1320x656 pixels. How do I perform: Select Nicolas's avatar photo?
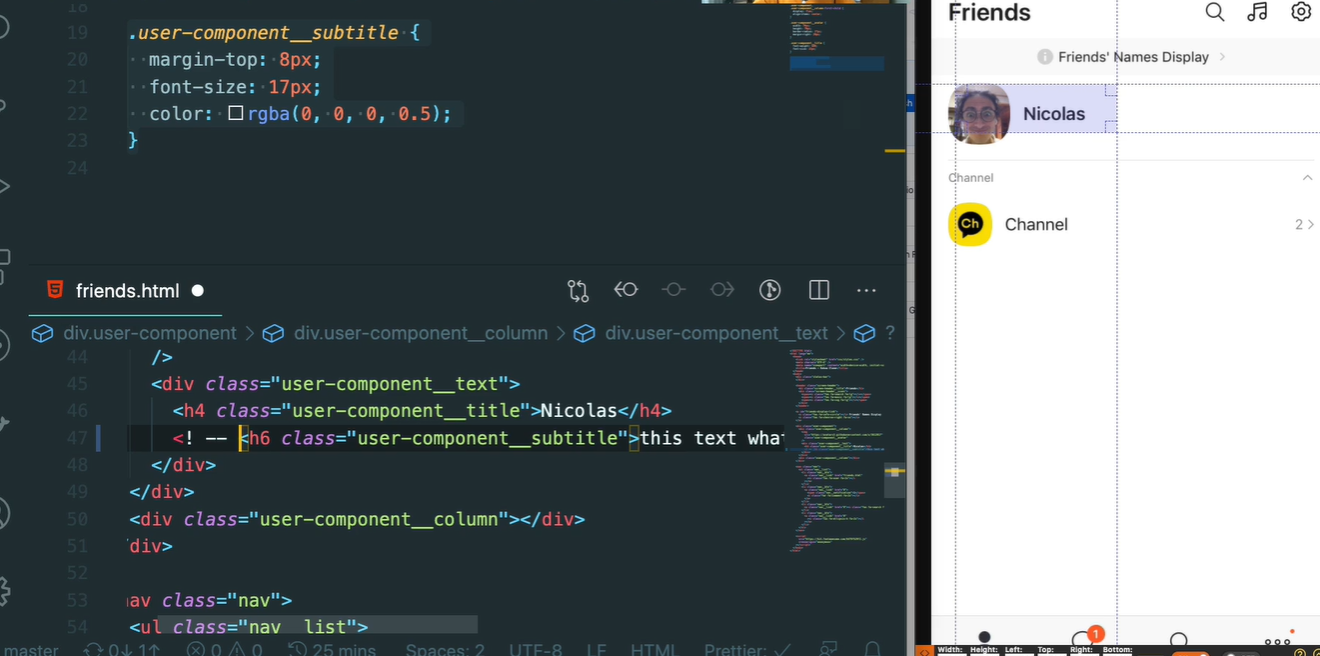point(979,114)
